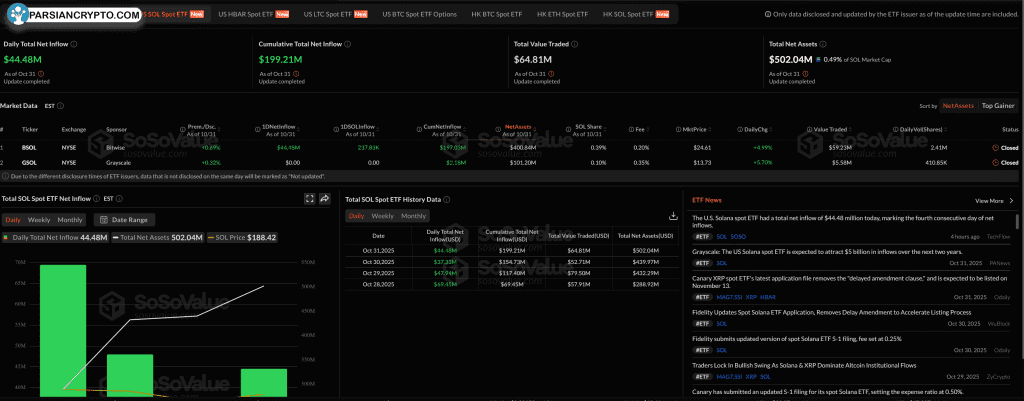Image resolution: width=1024 pixels, height=401 pixels.
Task: Click info icon beside Total Value Traded
Action: coord(575,44)
